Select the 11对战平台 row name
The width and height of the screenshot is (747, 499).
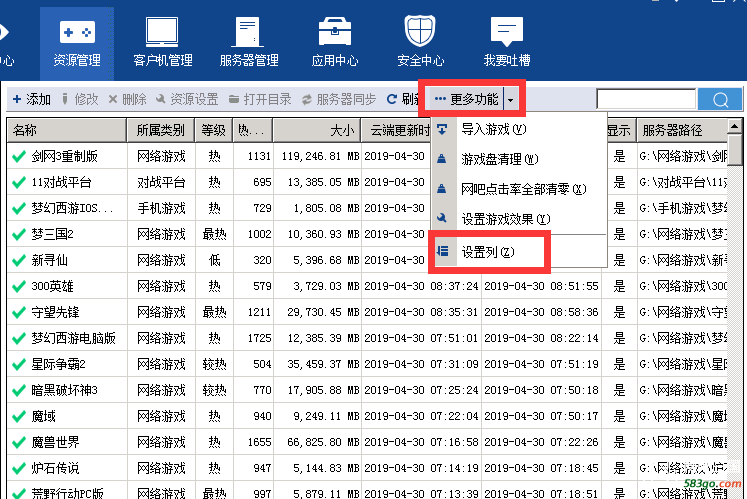point(61,183)
